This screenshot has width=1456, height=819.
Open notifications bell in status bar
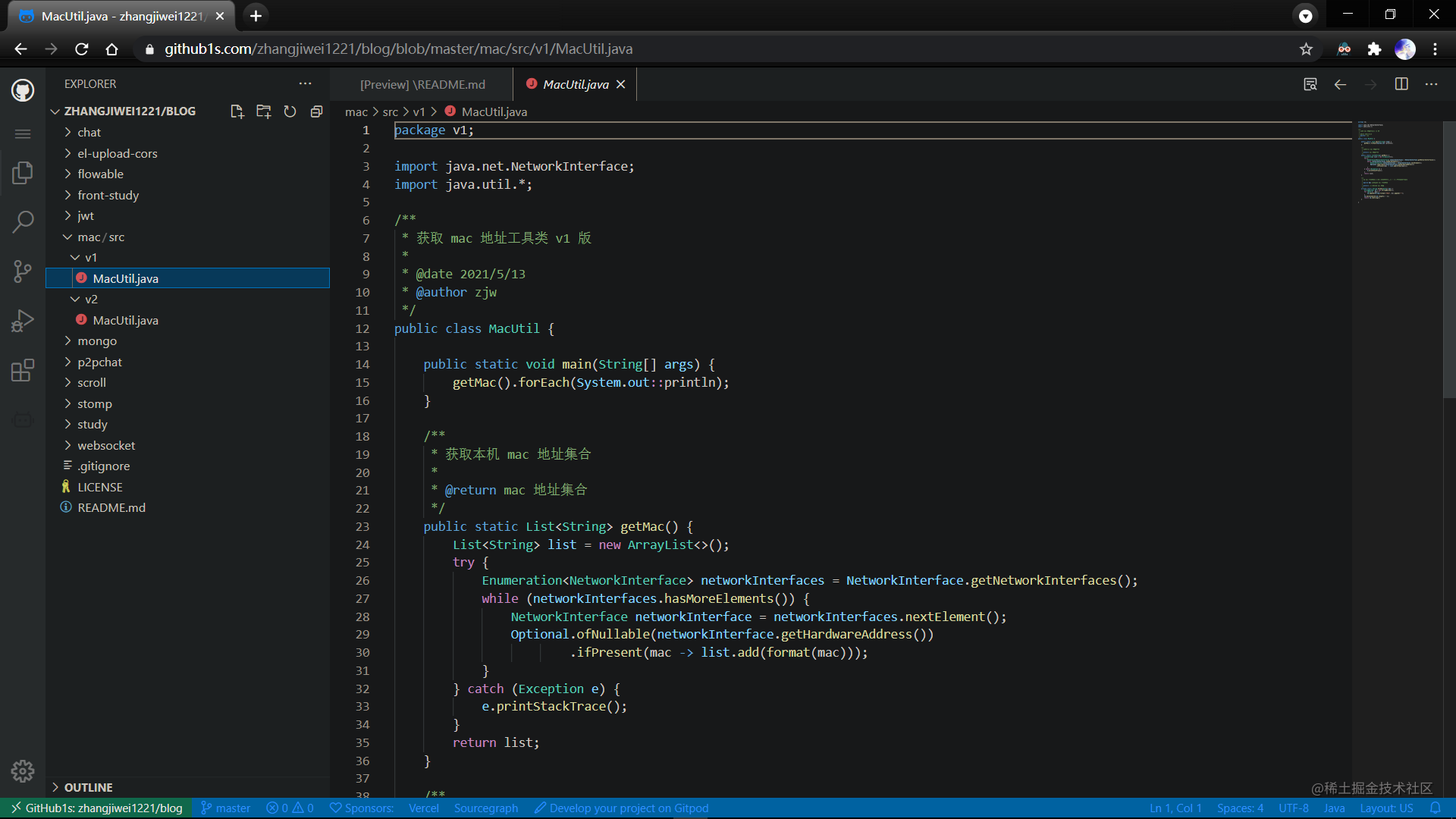pos(1435,808)
